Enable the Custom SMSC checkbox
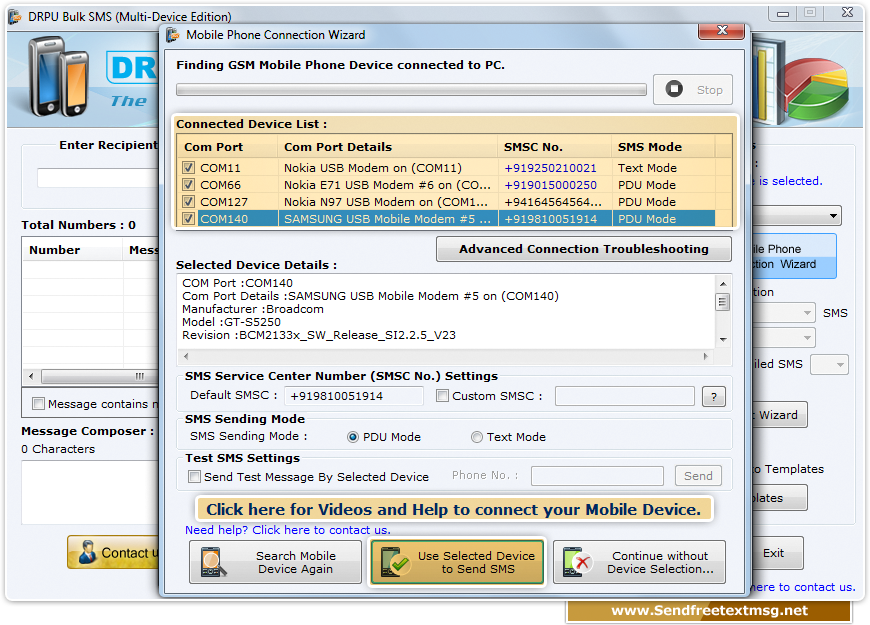Image resolution: width=870 pixels, height=625 pixels. [442, 396]
